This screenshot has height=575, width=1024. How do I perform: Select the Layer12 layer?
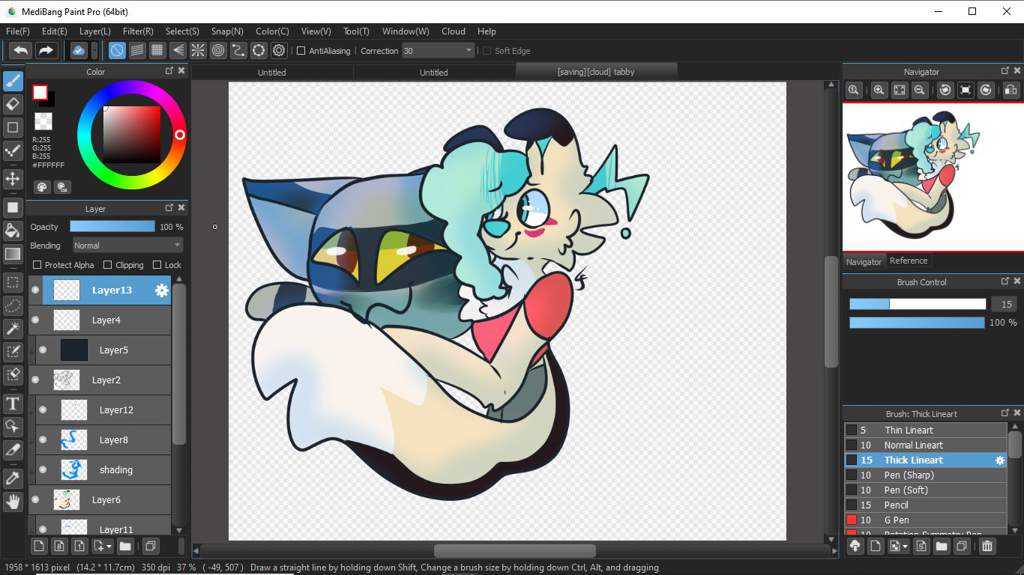point(103,410)
